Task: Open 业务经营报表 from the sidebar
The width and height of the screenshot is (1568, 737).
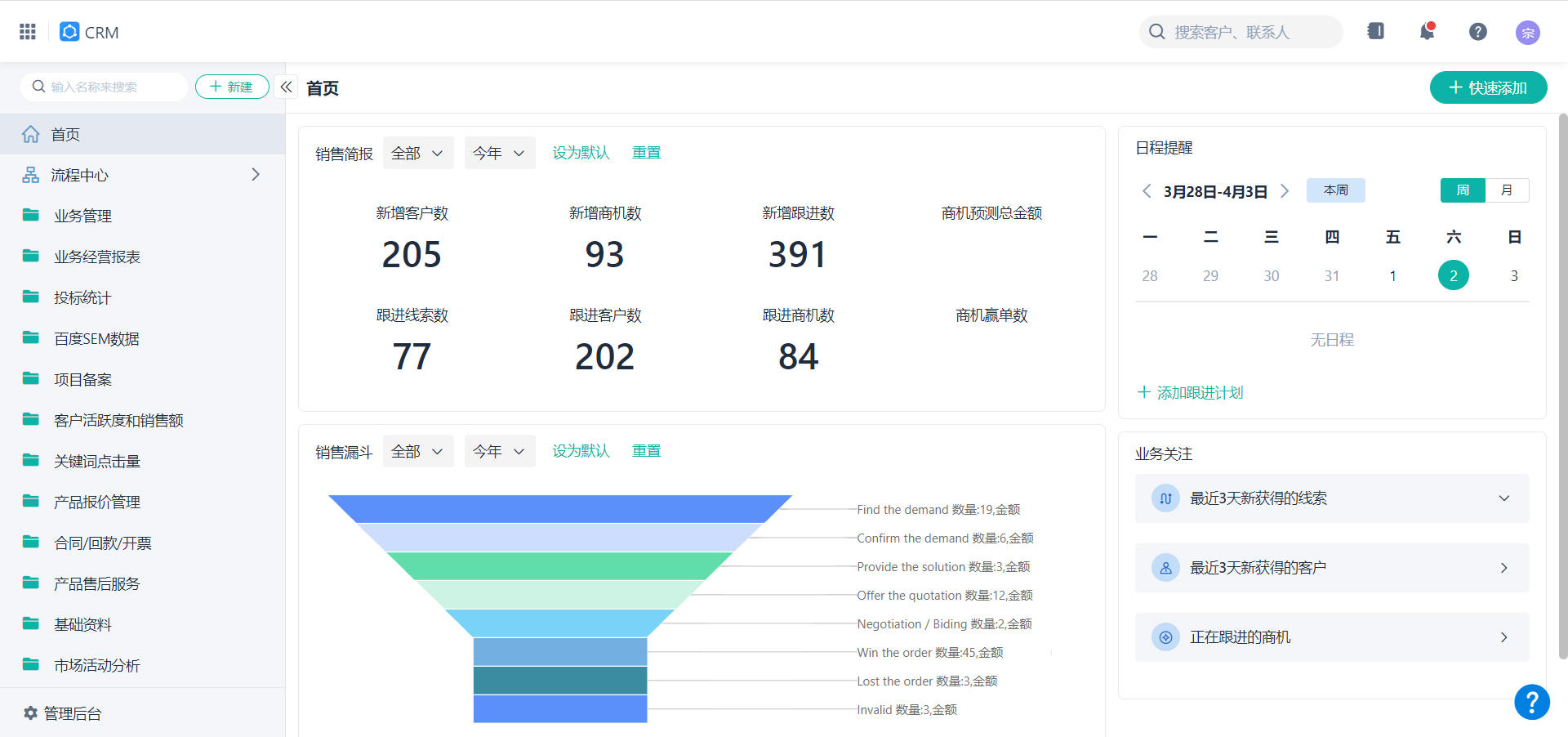Action: tap(96, 256)
